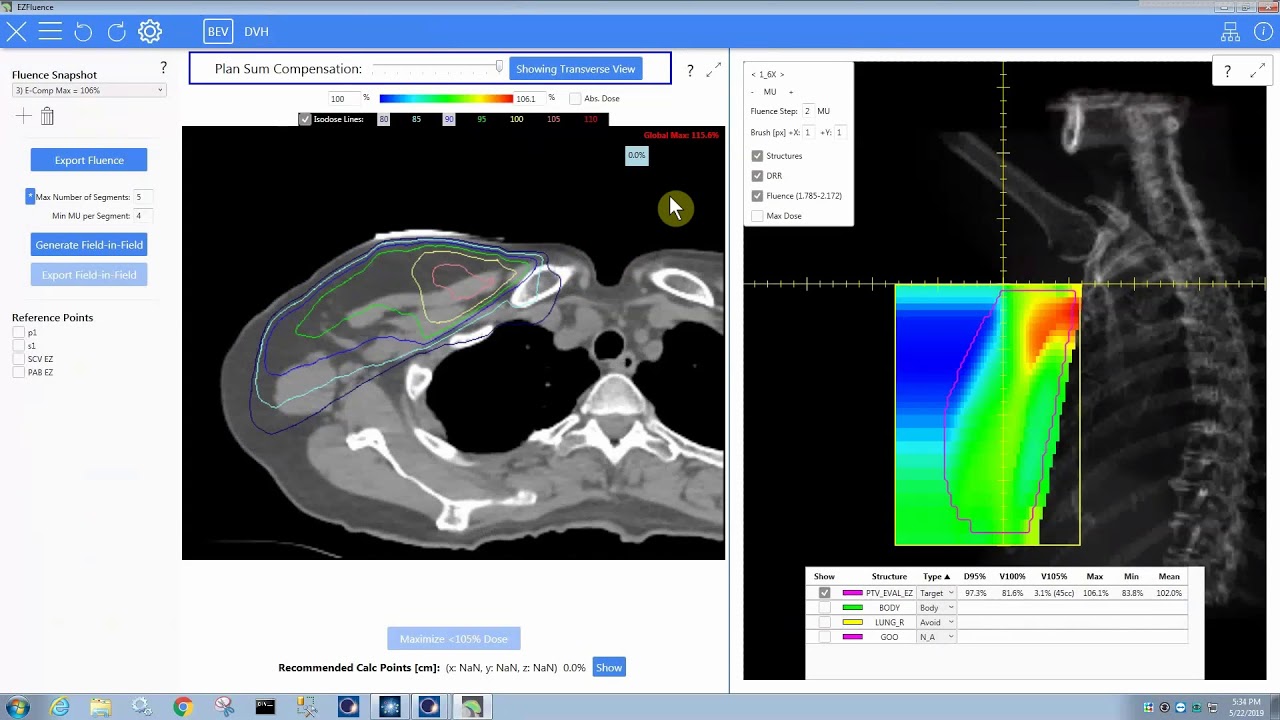Viewport: 1280px width, 720px height.
Task: Toggle Abs. Dose checkbox
Action: click(x=575, y=99)
